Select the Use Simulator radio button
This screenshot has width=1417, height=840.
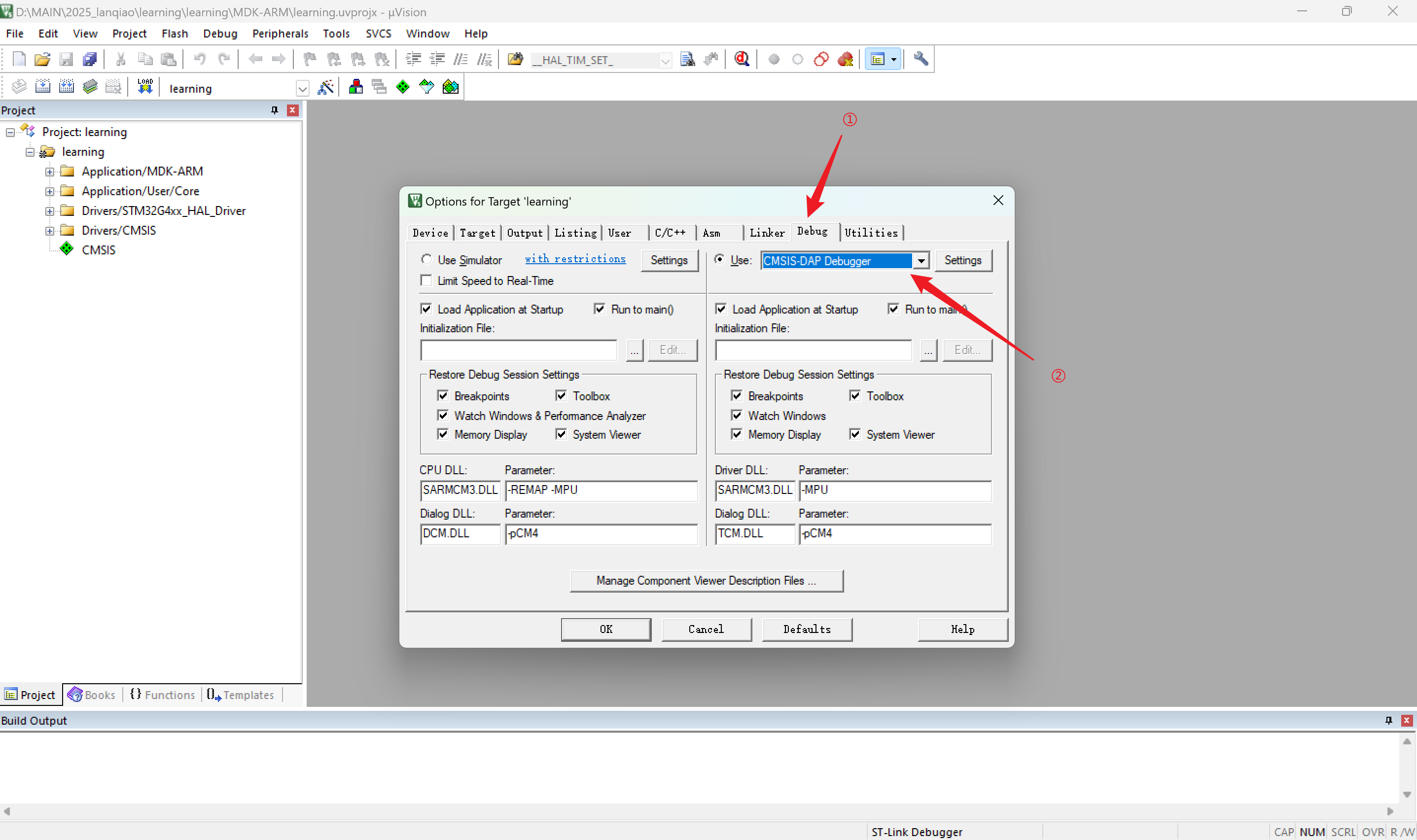[x=426, y=259]
